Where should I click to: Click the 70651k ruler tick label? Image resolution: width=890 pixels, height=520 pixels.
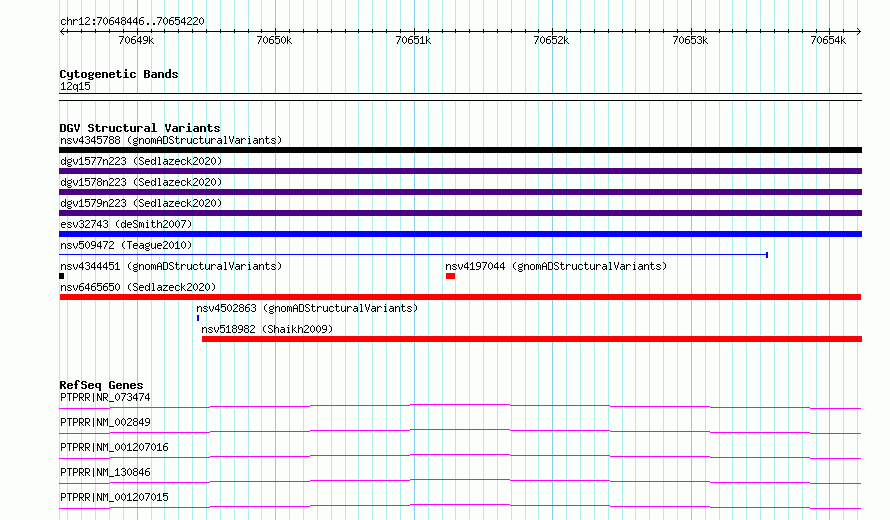[x=413, y=40]
